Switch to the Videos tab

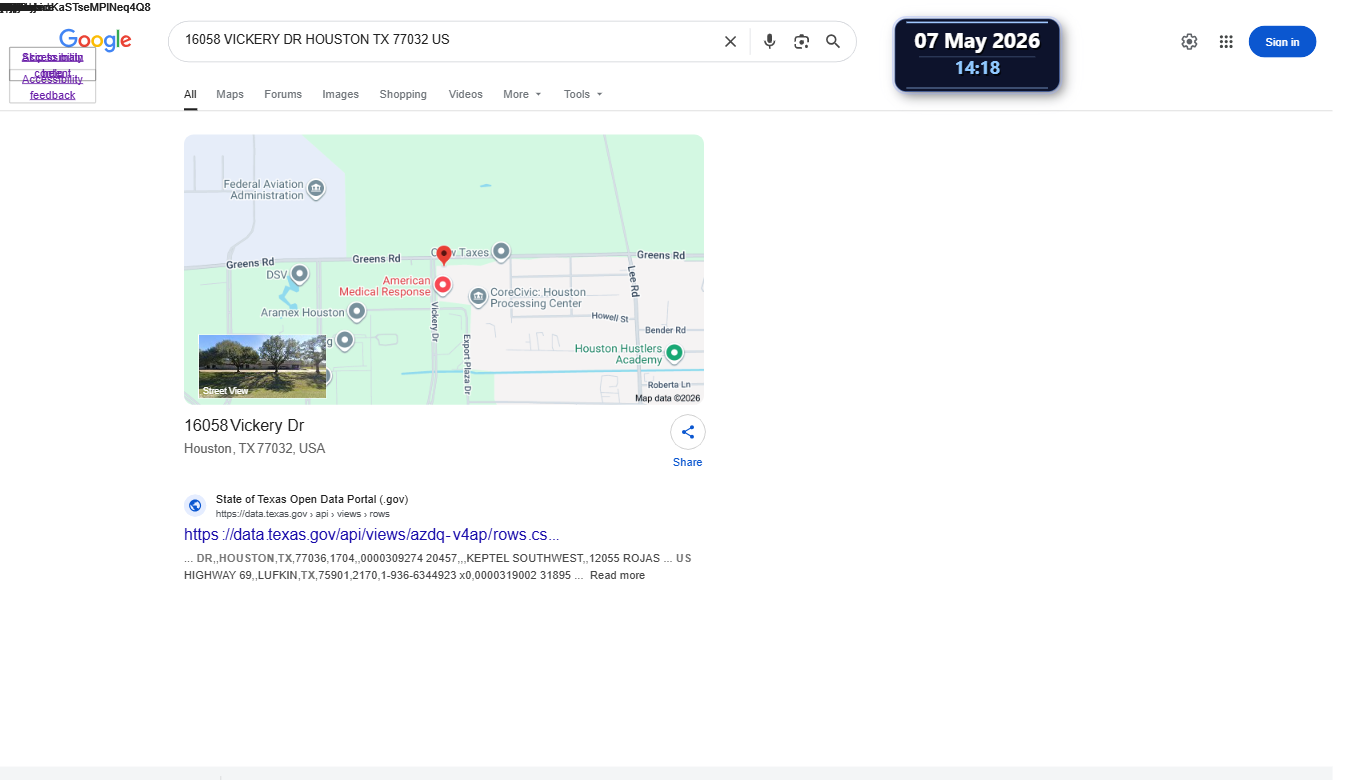point(466,94)
